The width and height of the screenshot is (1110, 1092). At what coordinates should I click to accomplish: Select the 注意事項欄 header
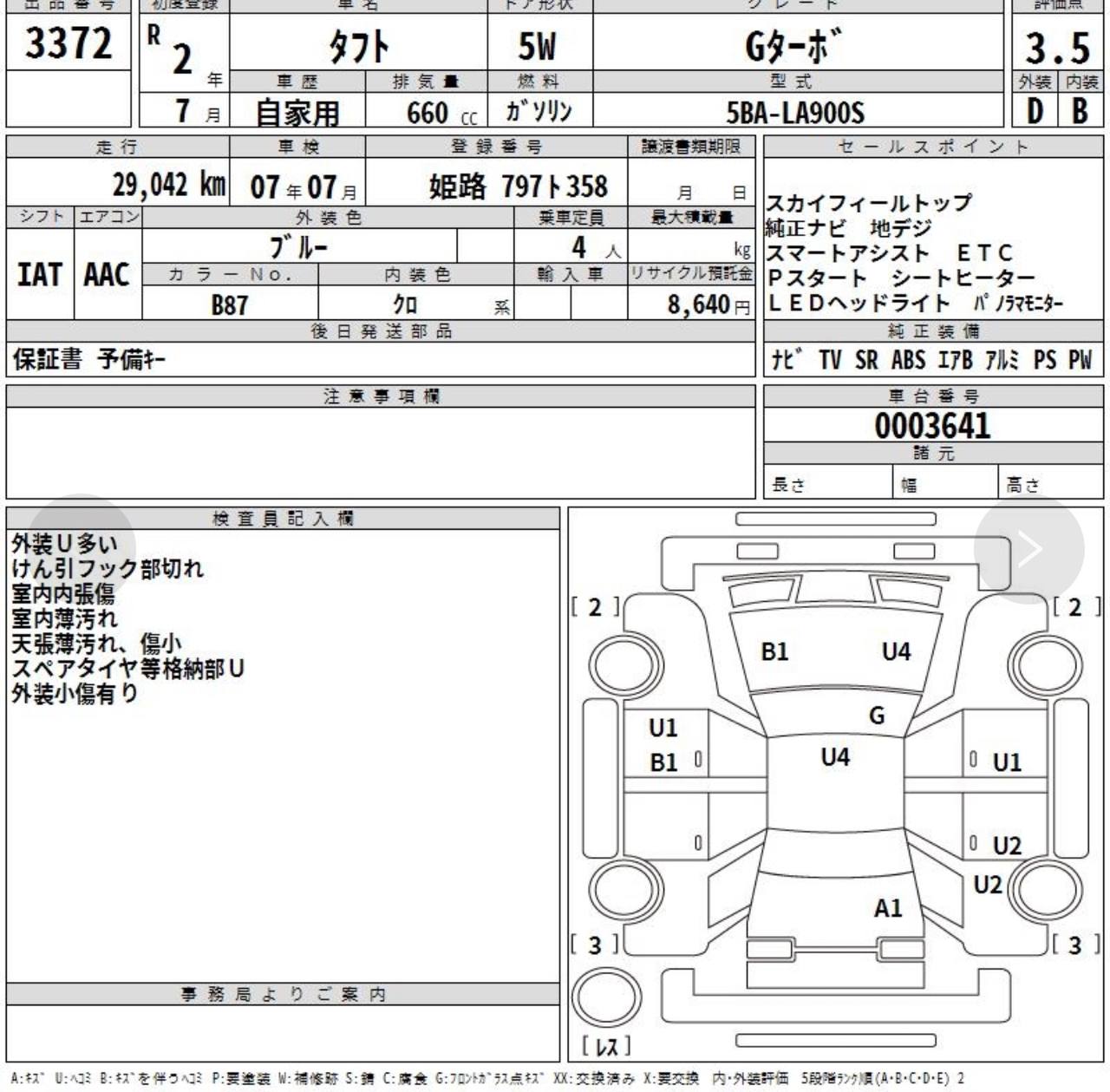[382, 396]
